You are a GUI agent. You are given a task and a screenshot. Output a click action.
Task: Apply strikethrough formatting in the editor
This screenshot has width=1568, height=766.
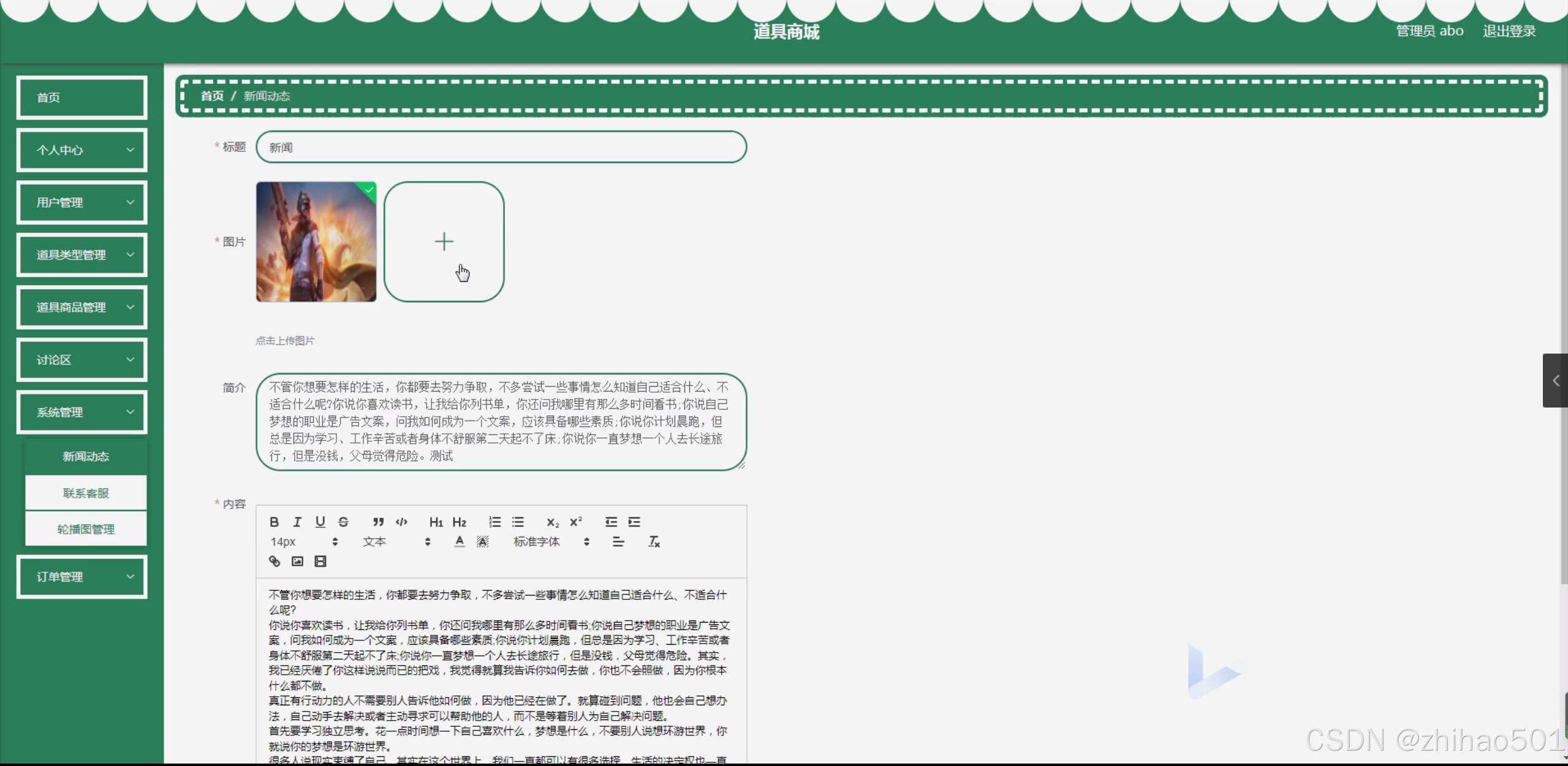(343, 521)
